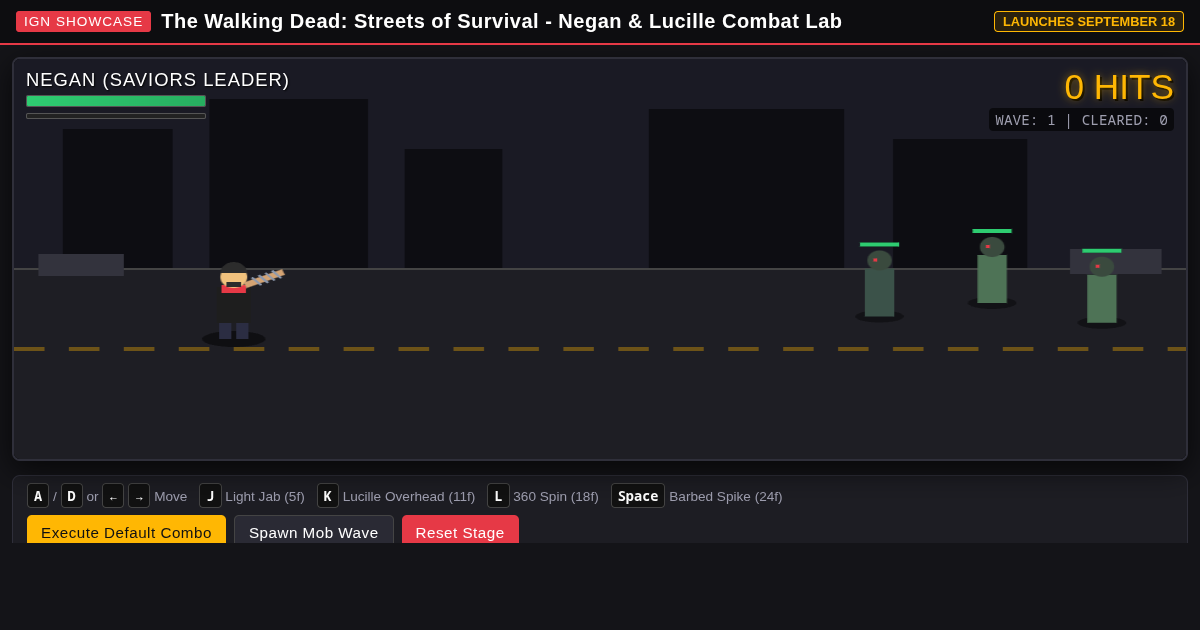This screenshot has height=630, width=1200.
Task: Click the 0 HITS combo counter
Action: click(x=1119, y=87)
